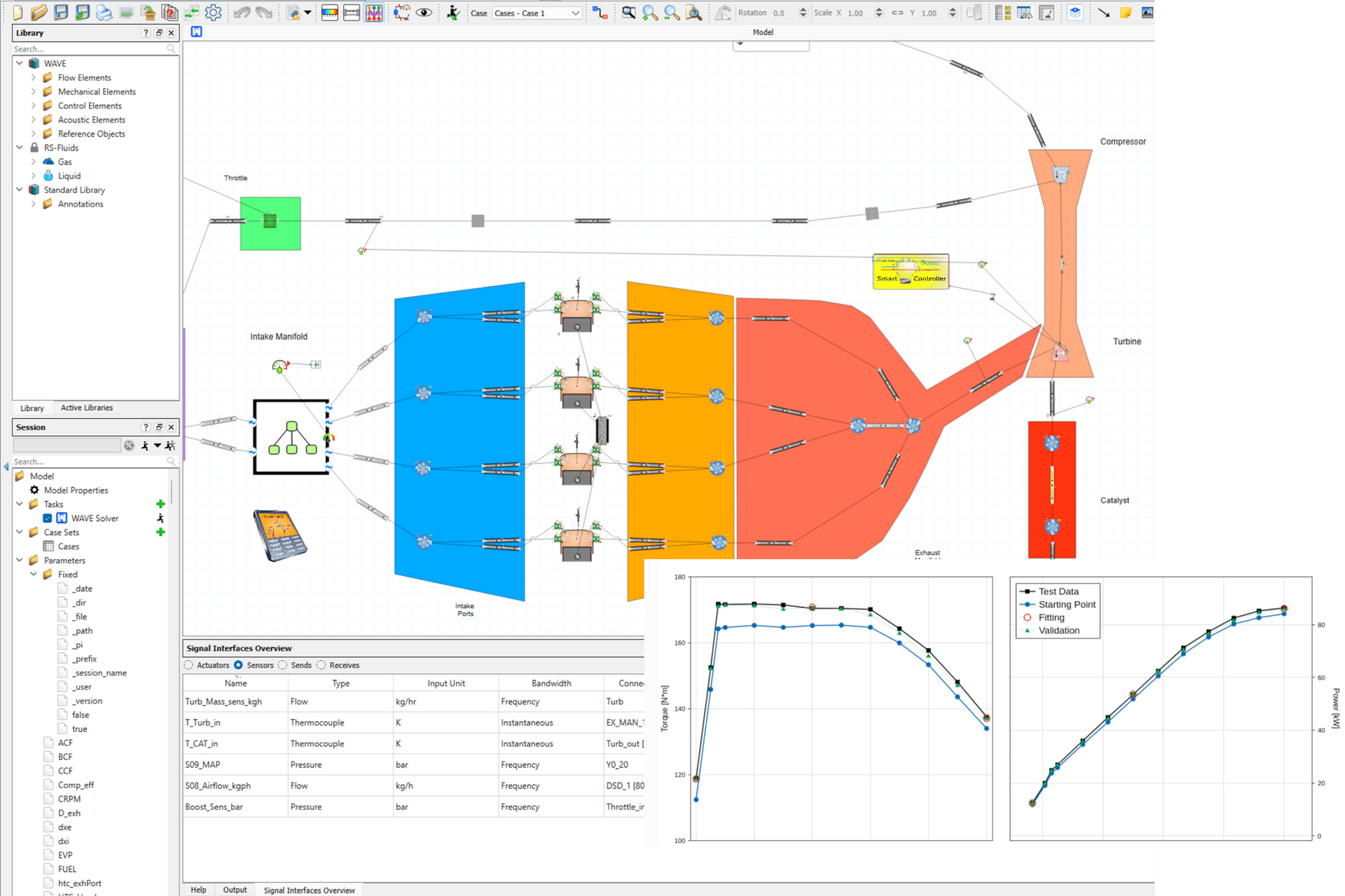1345x896 pixels.
Task: Click the eye visibility icon in the toolbar
Action: coord(424,12)
